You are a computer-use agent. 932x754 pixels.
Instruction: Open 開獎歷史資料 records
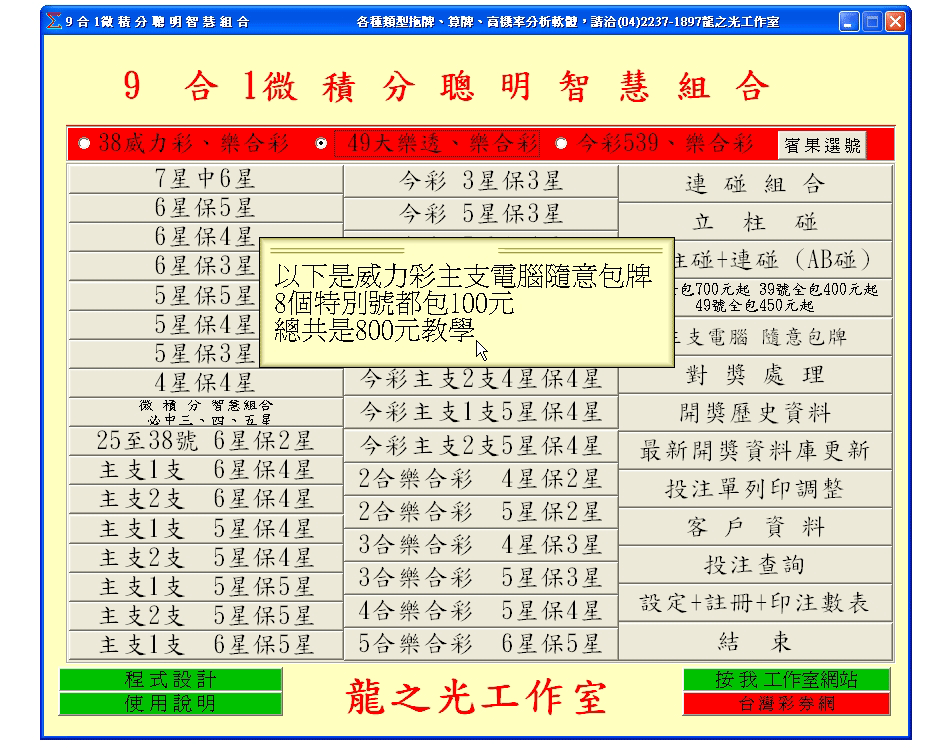(755, 412)
